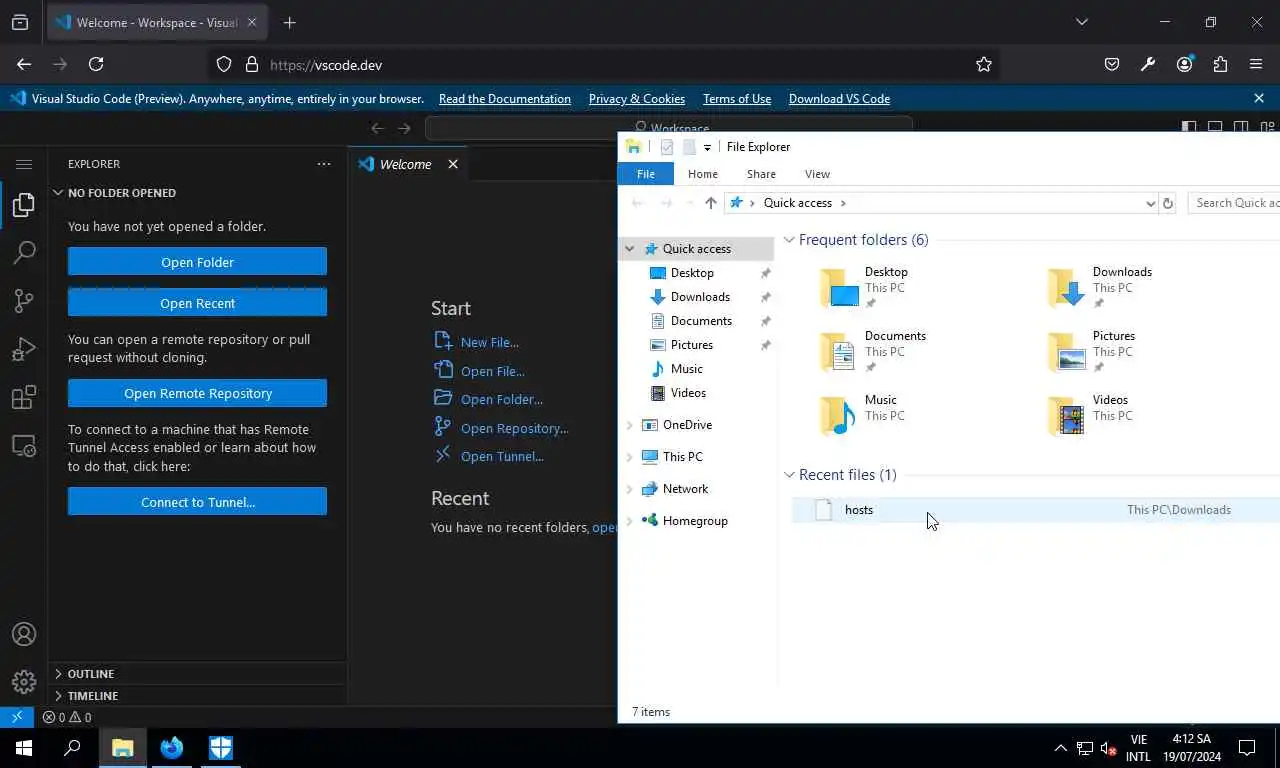Click the New File link
Viewport: 1280px width, 768px height.
490,342
